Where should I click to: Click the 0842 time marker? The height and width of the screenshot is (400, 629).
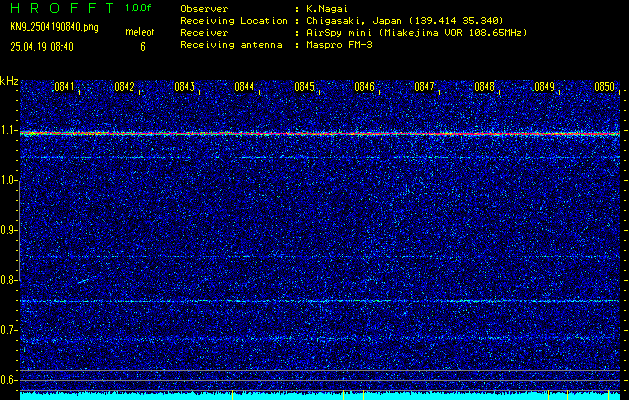coord(124,87)
